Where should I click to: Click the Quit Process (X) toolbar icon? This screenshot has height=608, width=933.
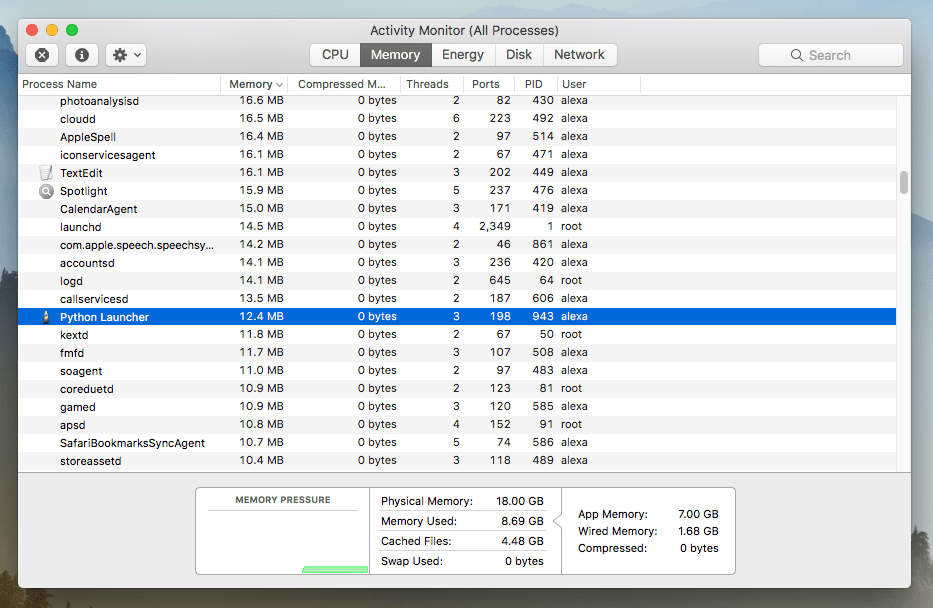[x=42, y=54]
